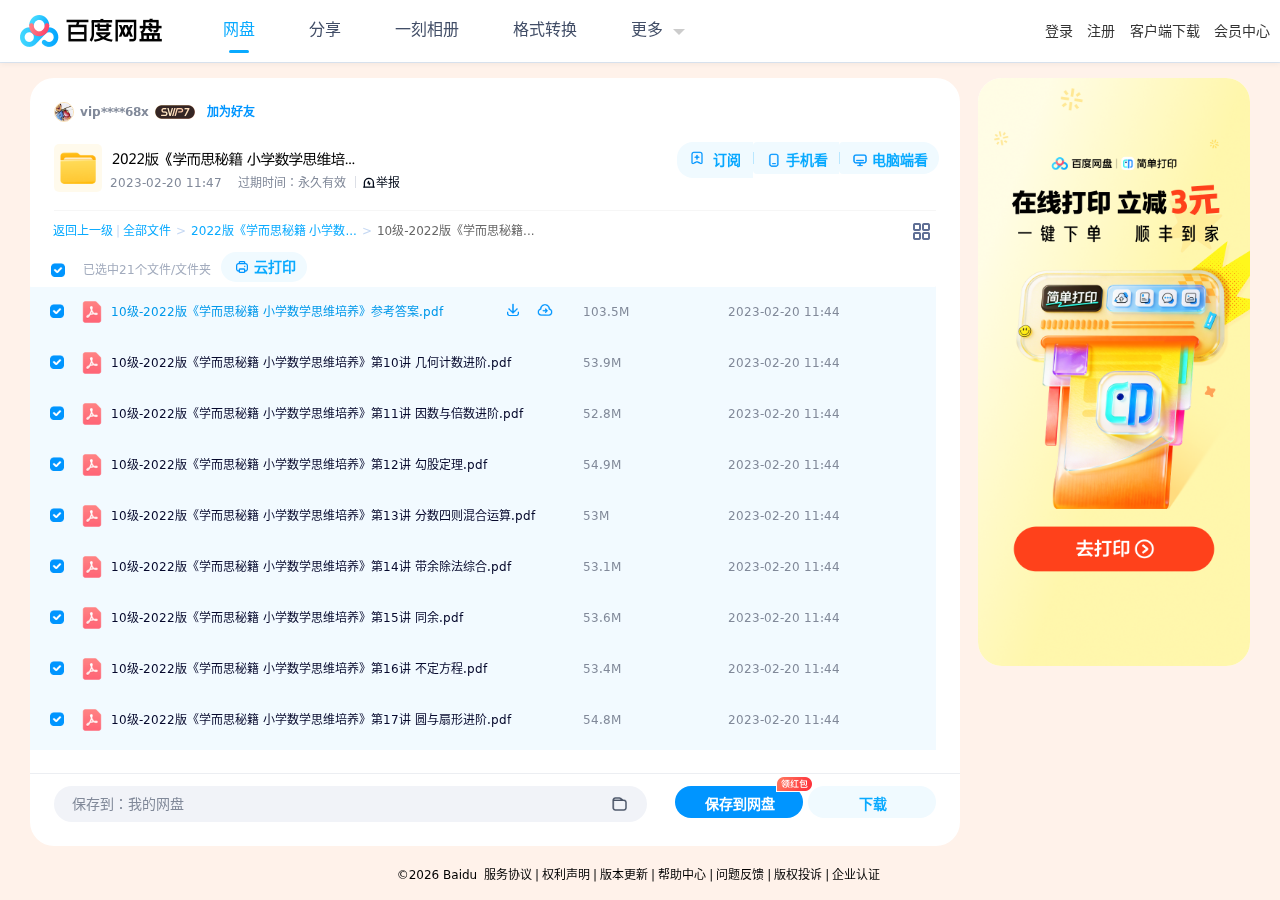Click 版本更新 footer link
Image resolution: width=1280 pixels, height=900 pixels.
click(624, 875)
